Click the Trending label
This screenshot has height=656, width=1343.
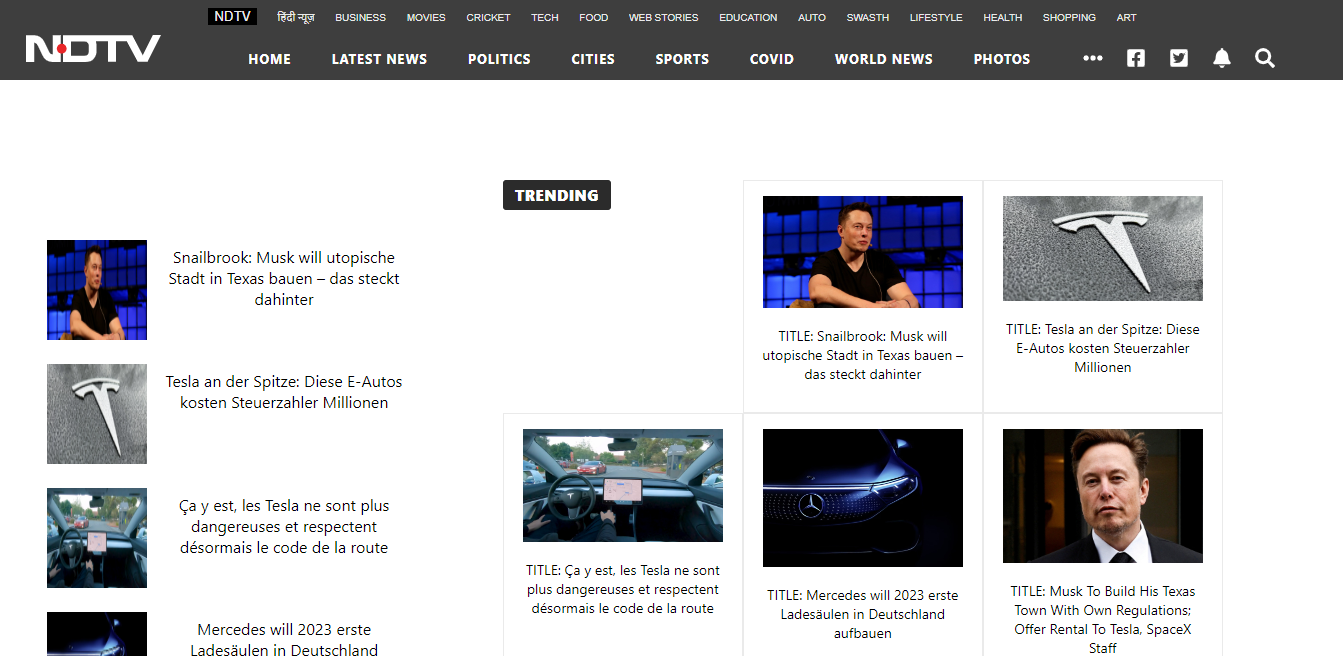click(556, 195)
